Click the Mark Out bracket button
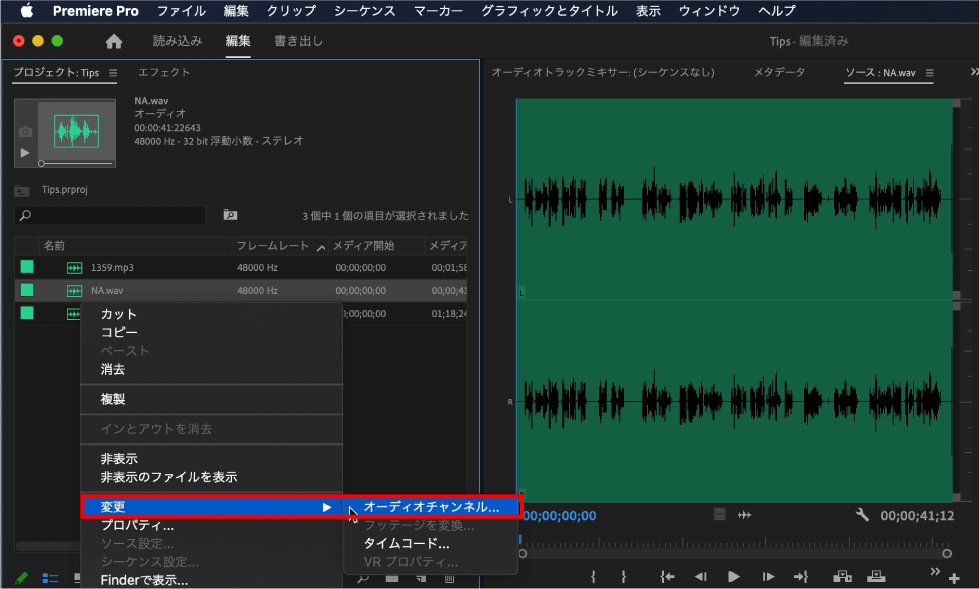This screenshot has width=979, height=589. click(x=623, y=577)
